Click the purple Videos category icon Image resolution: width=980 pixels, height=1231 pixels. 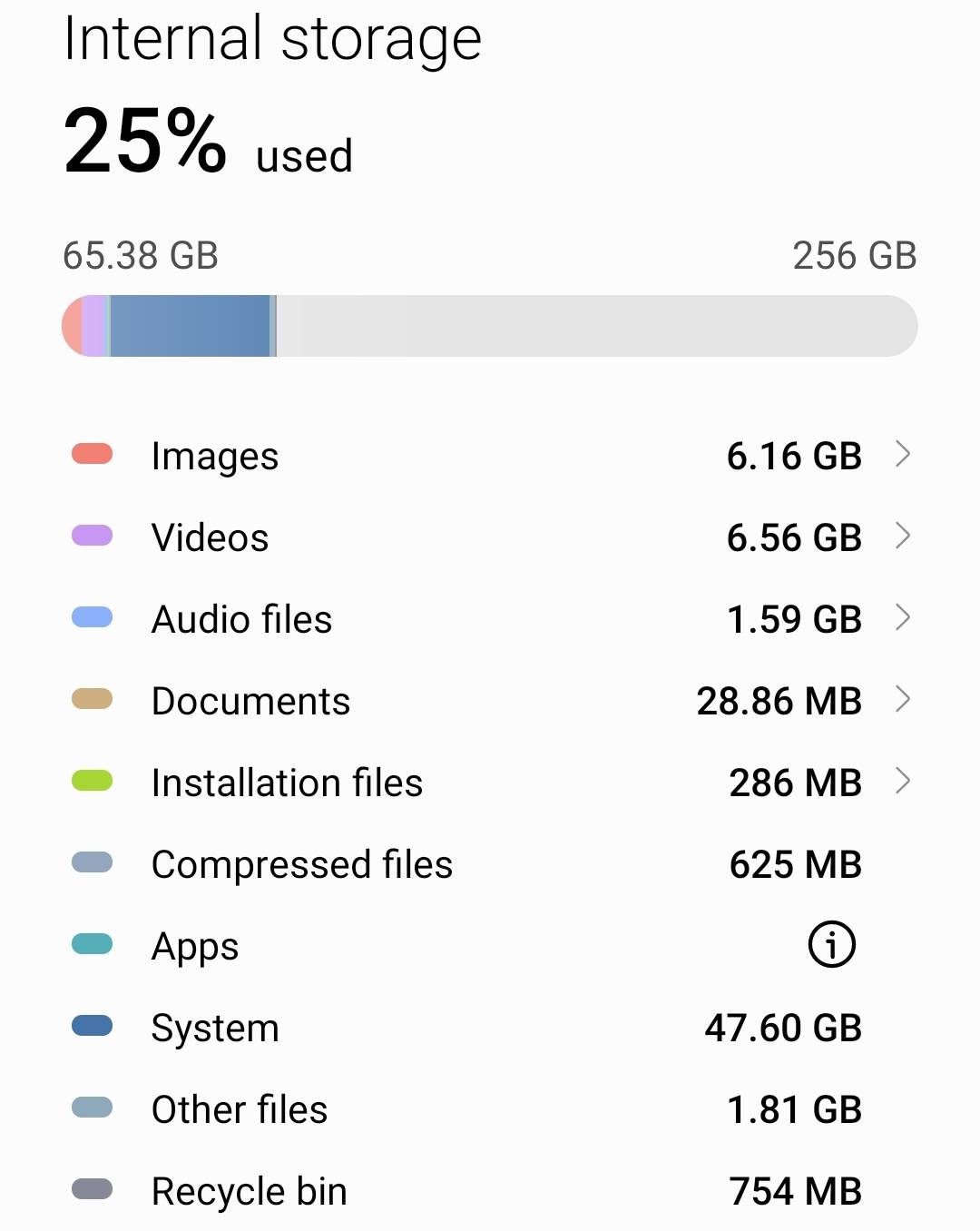click(x=91, y=537)
